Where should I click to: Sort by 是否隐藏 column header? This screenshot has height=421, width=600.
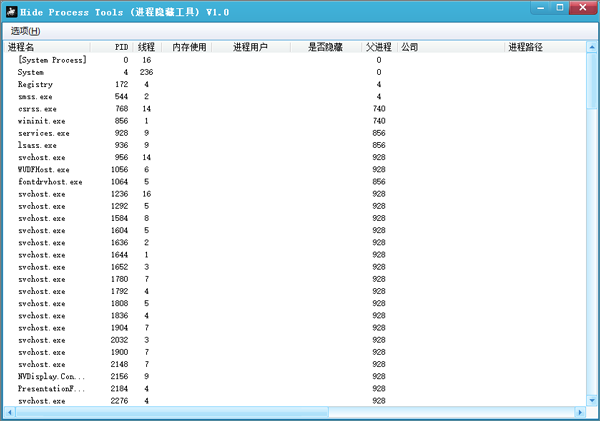(x=326, y=47)
